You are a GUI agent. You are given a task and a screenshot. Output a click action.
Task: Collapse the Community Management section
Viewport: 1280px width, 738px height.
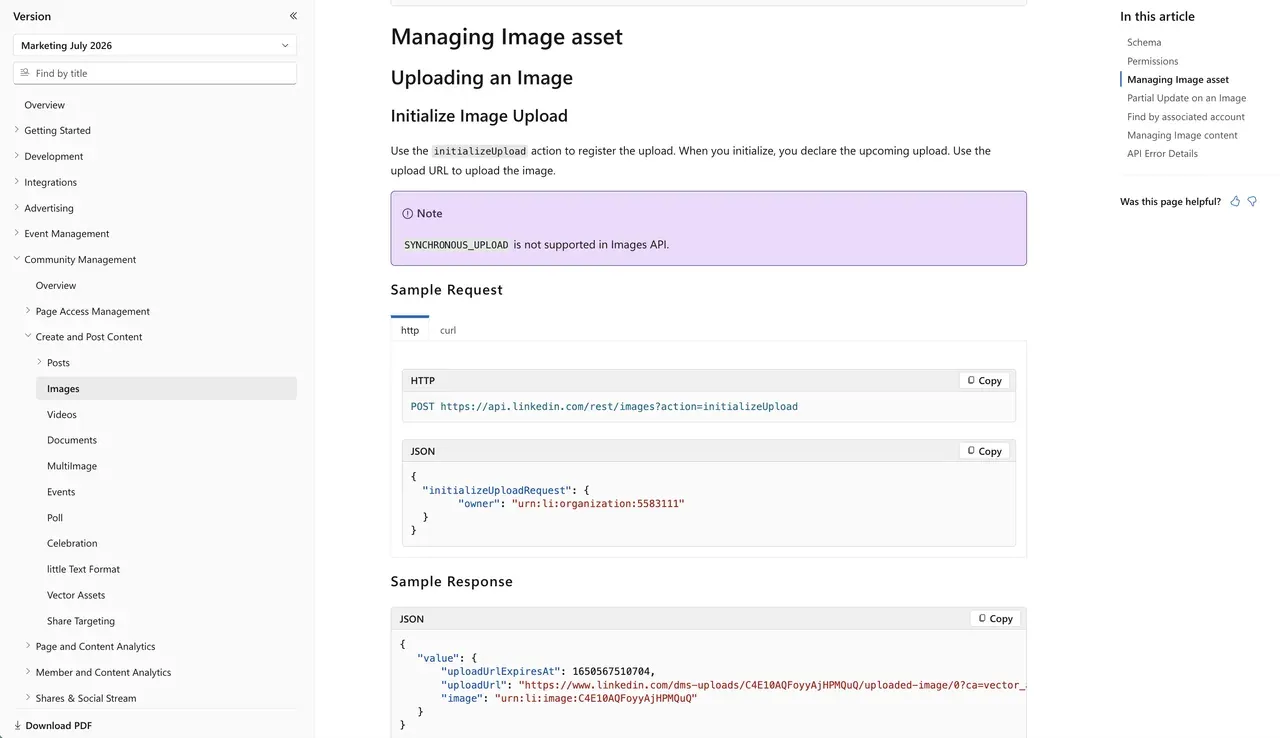click(17, 259)
